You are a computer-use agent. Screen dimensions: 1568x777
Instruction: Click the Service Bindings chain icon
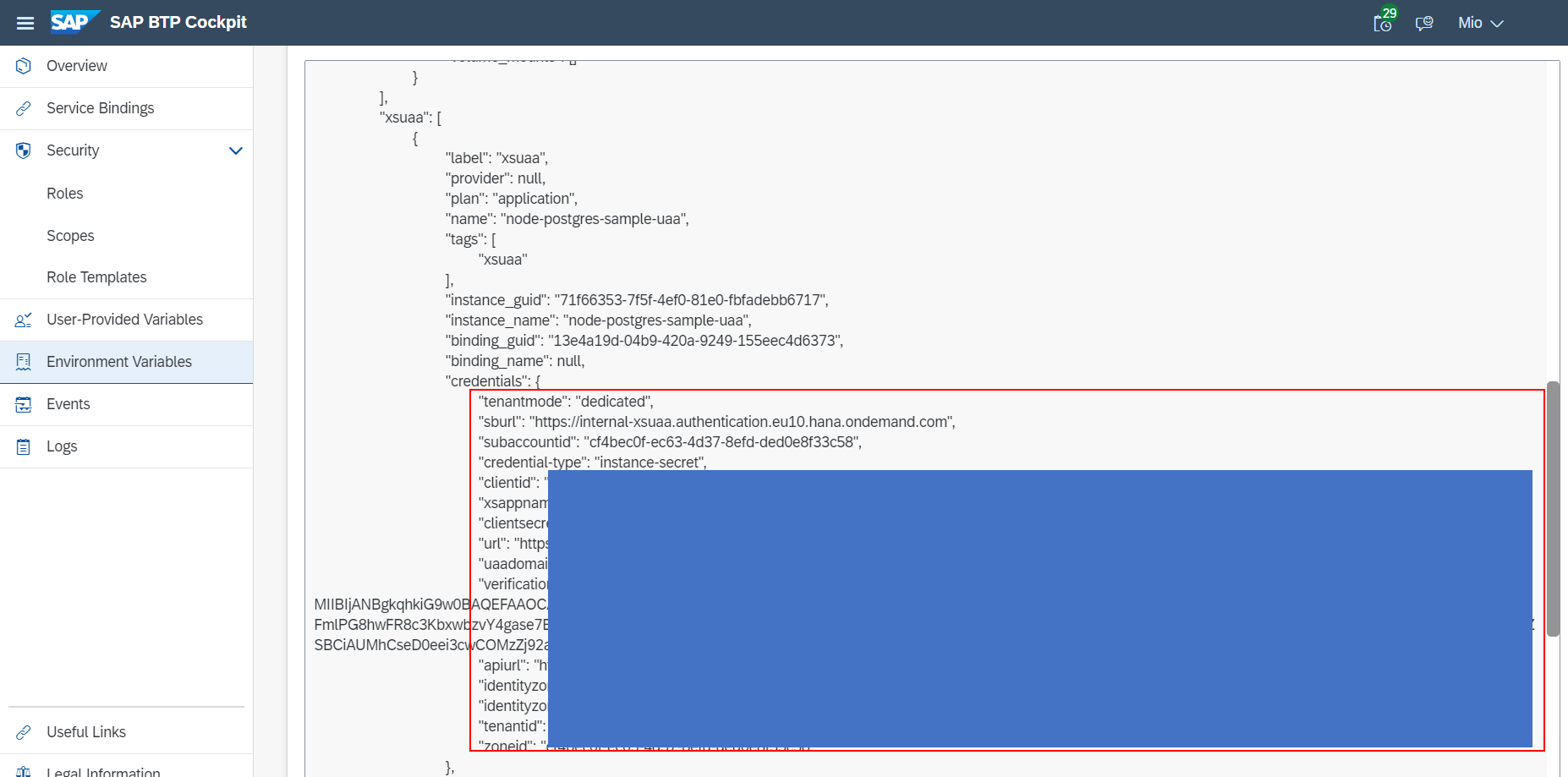coord(24,108)
